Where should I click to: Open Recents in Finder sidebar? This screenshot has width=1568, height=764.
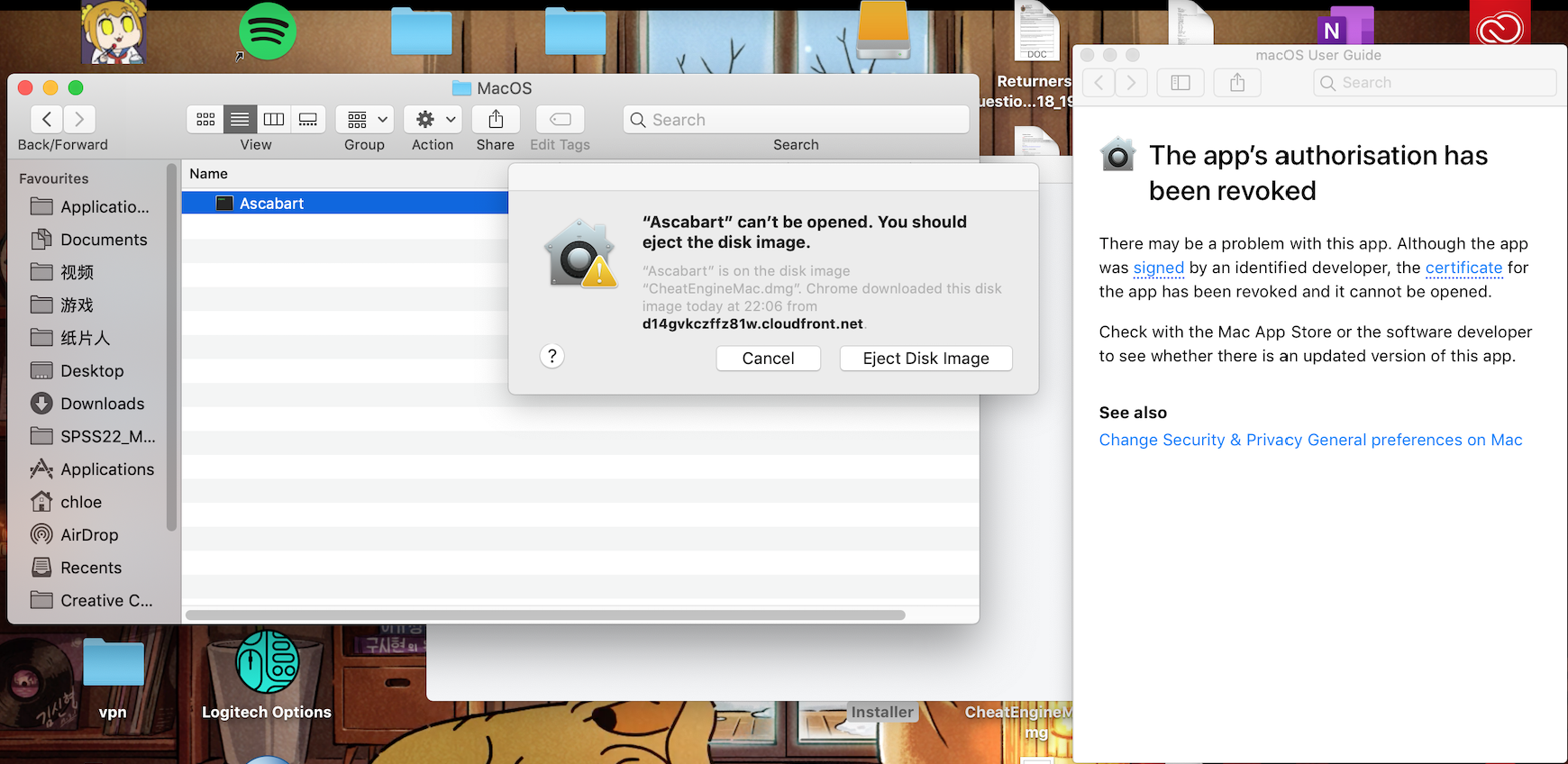pyautogui.click(x=76, y=568)
